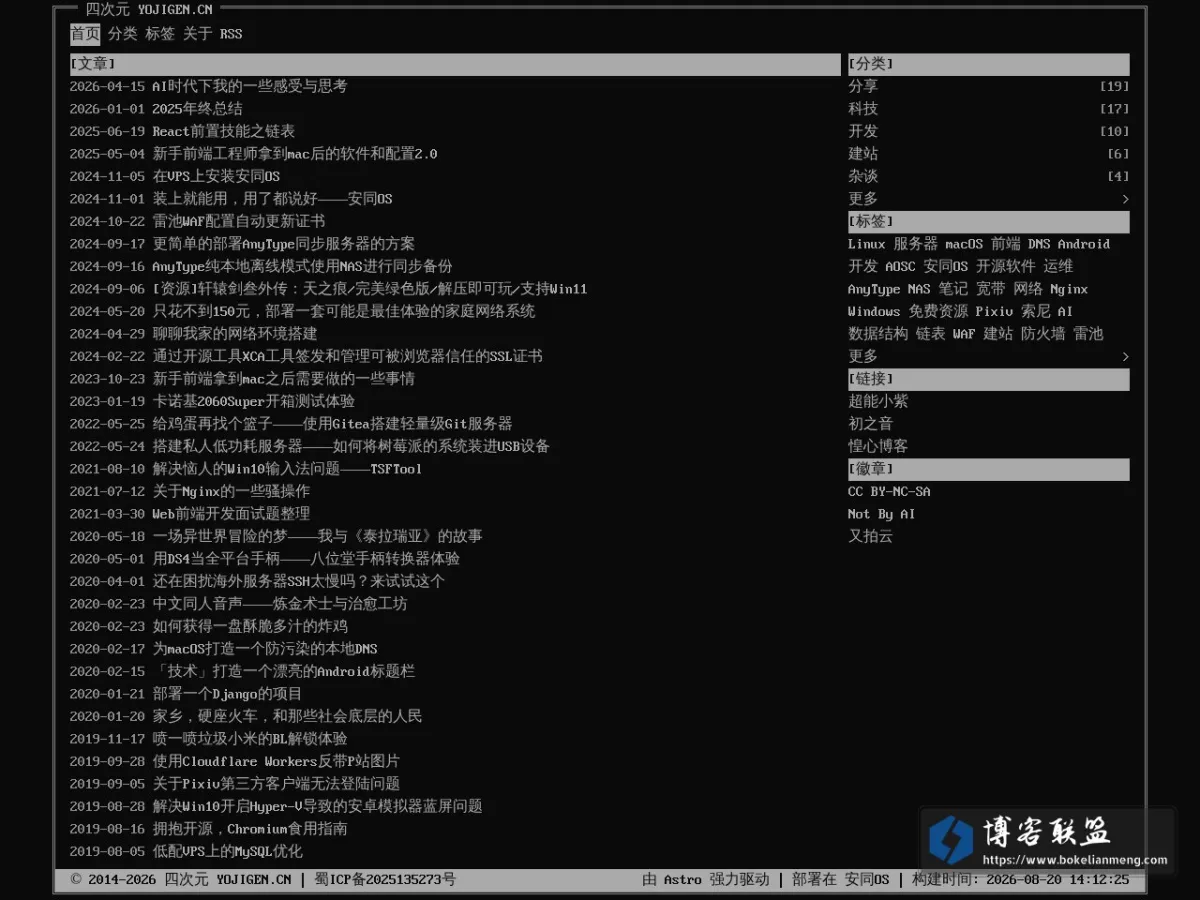Image resolution: width=1200 pixels, height=900 pixels.
Task: Click the 运维 tag
Action: (x=1058, y=266)
